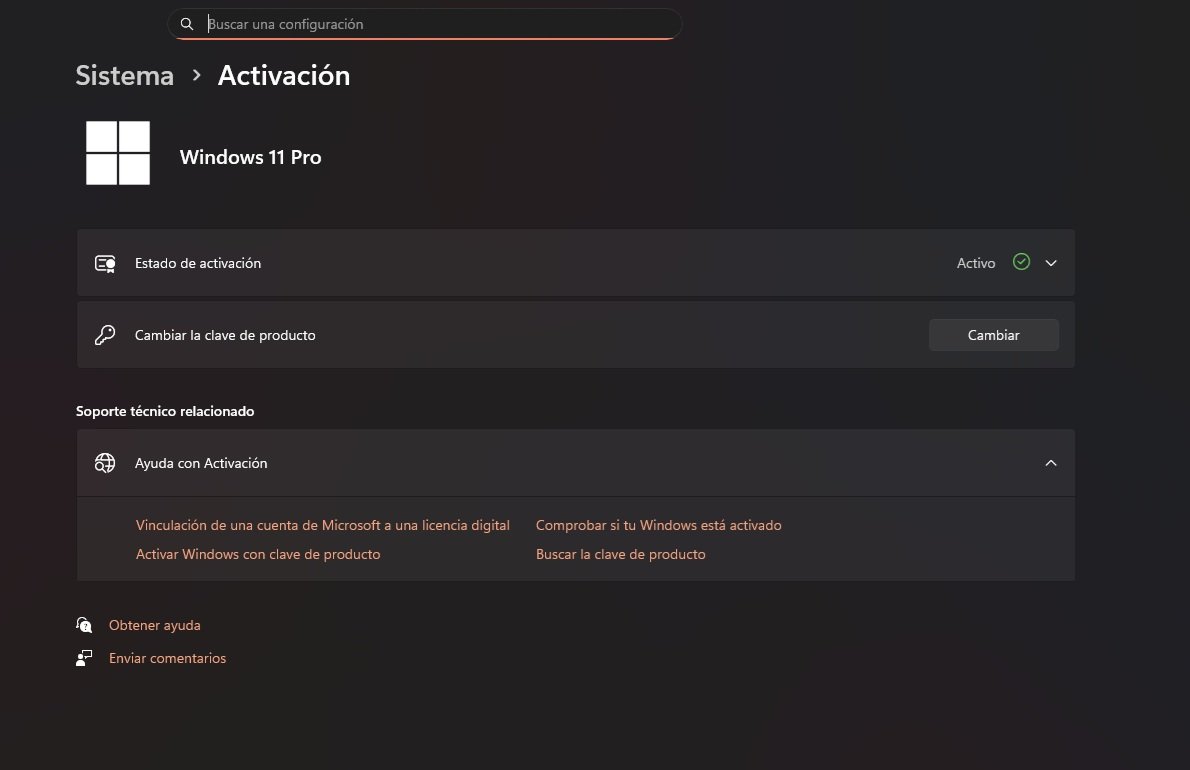Click the green activation checkmark icon
This screenshot has width=1190, height=770.
(x=1021, y=262)
